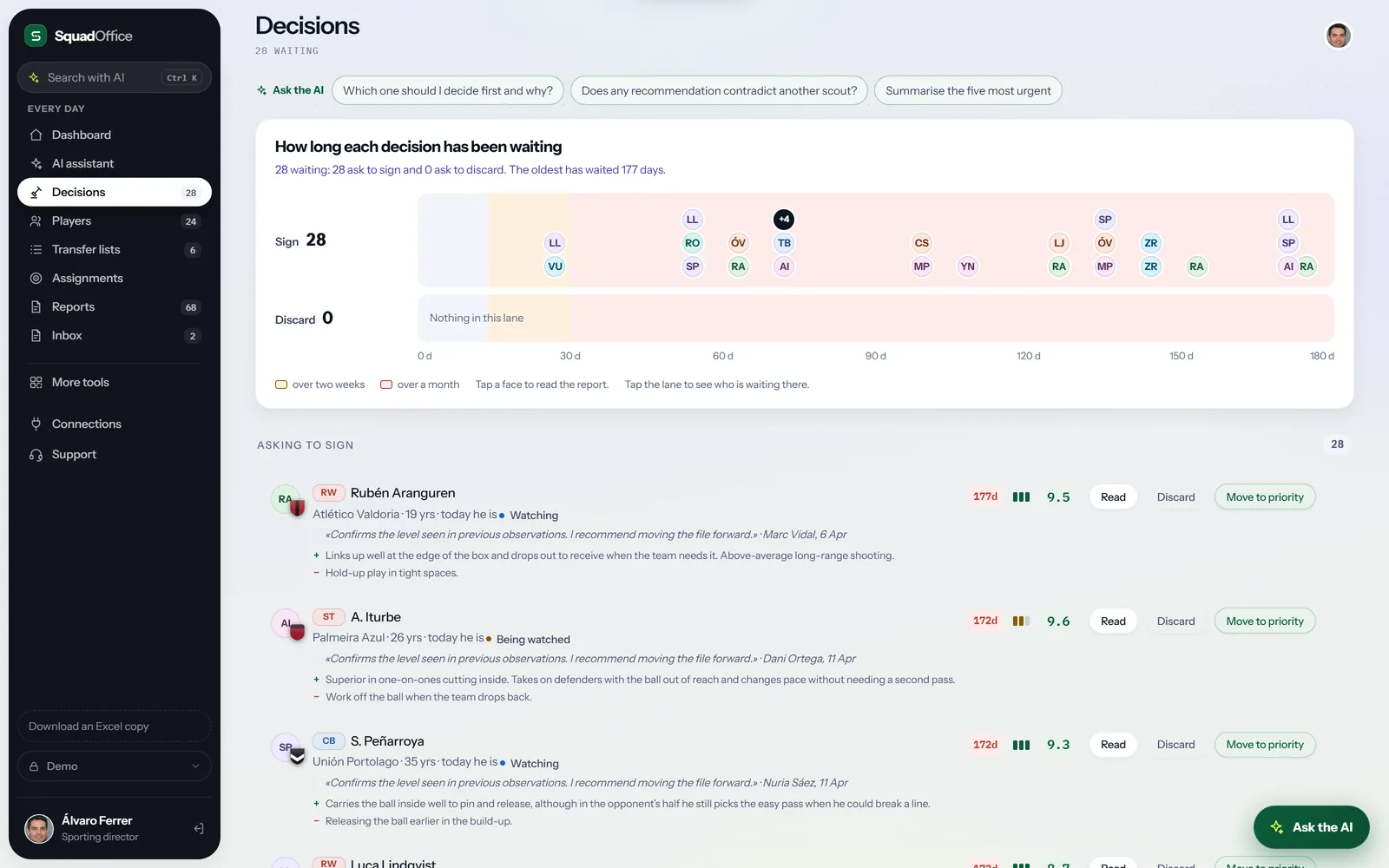Screen dimensions: 1389x868
Task: Ask if recommendations contradict another scout
Action: click(x=719, y=90)
